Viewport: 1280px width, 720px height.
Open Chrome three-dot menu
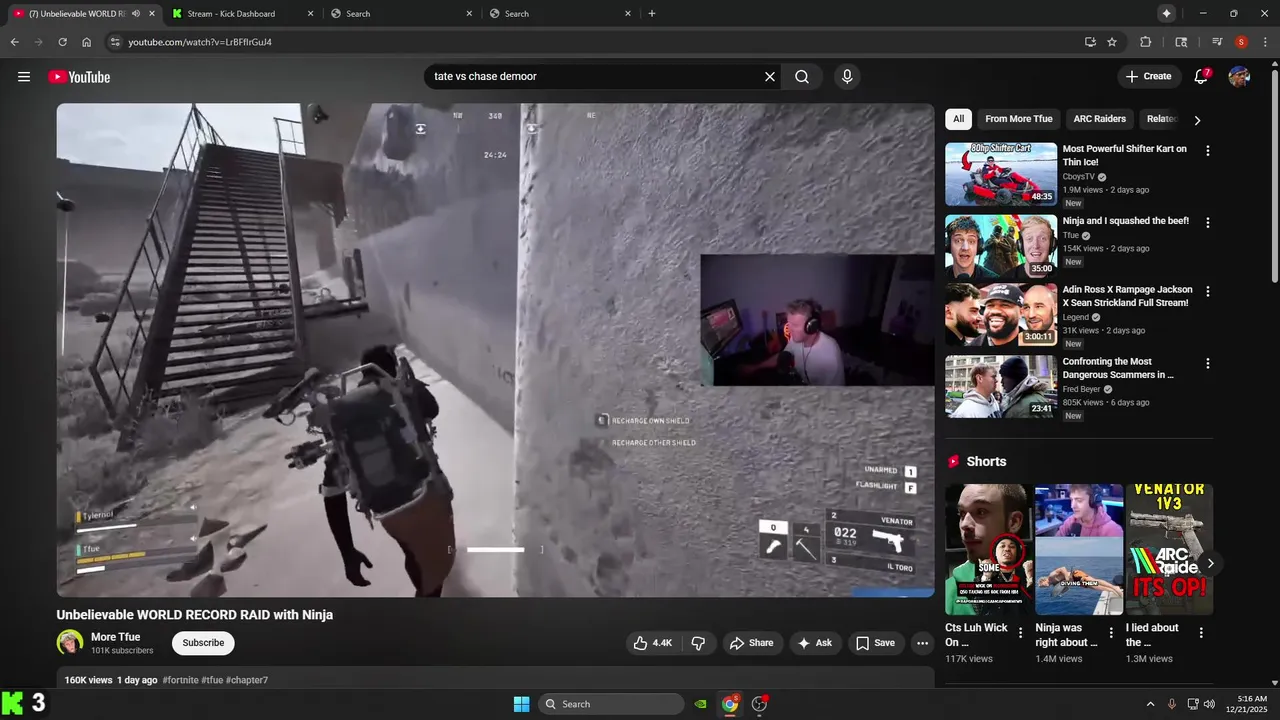(x=1265, y=42)
